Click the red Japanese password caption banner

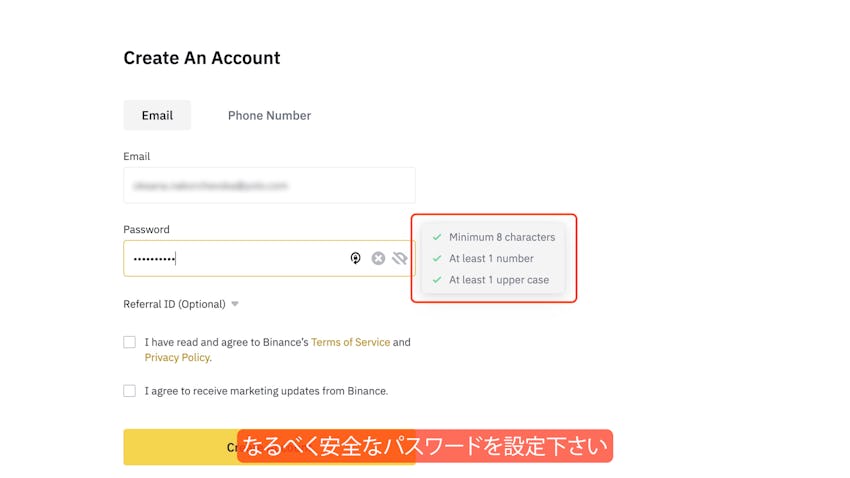[425, 446]
